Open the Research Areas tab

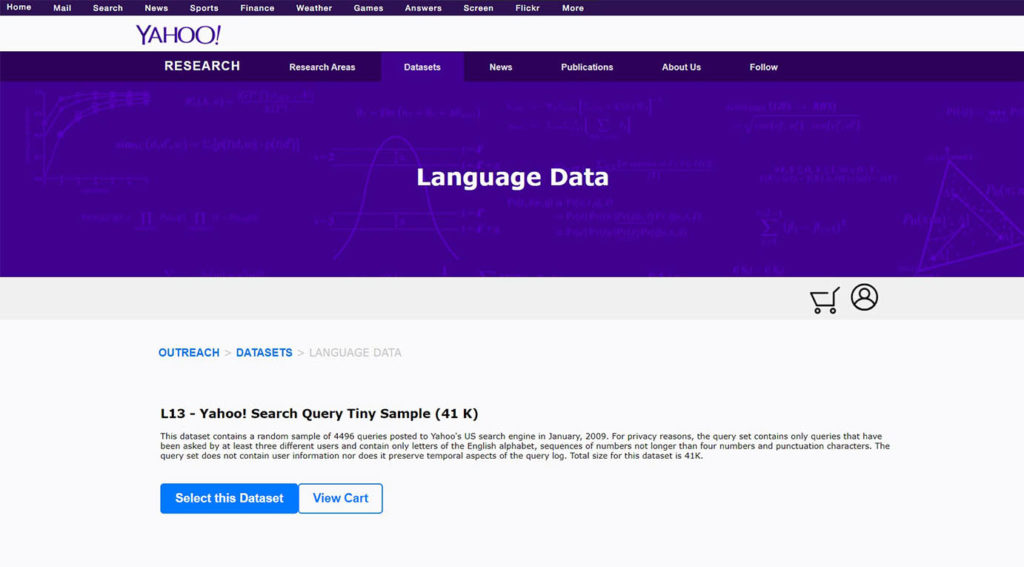[x=322, y=67]
